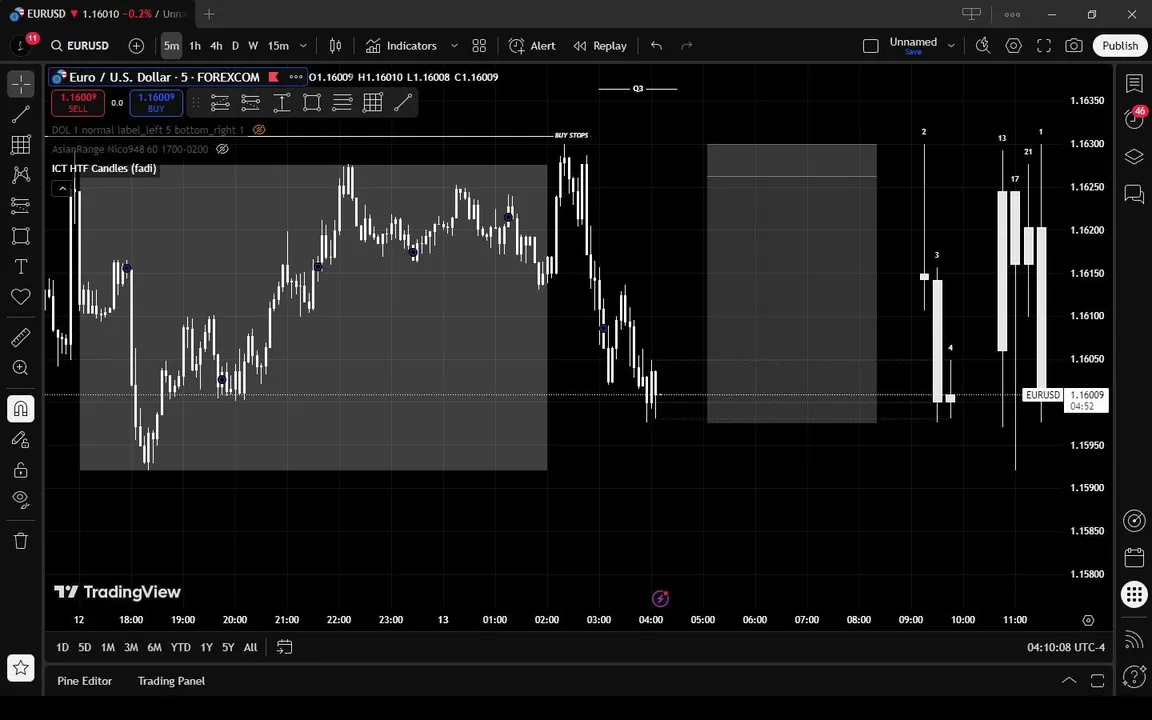Select the crosshair cursor tool

coord(21,84)
